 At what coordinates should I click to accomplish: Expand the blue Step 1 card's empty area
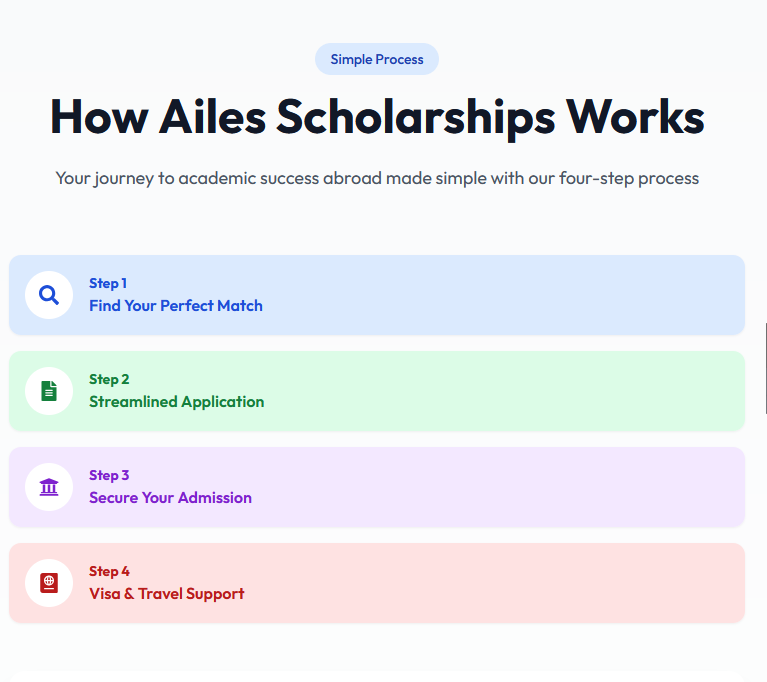pos(504,295)
